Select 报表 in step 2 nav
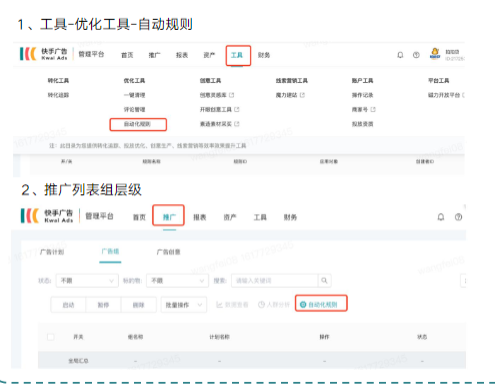 click(200, 217)
